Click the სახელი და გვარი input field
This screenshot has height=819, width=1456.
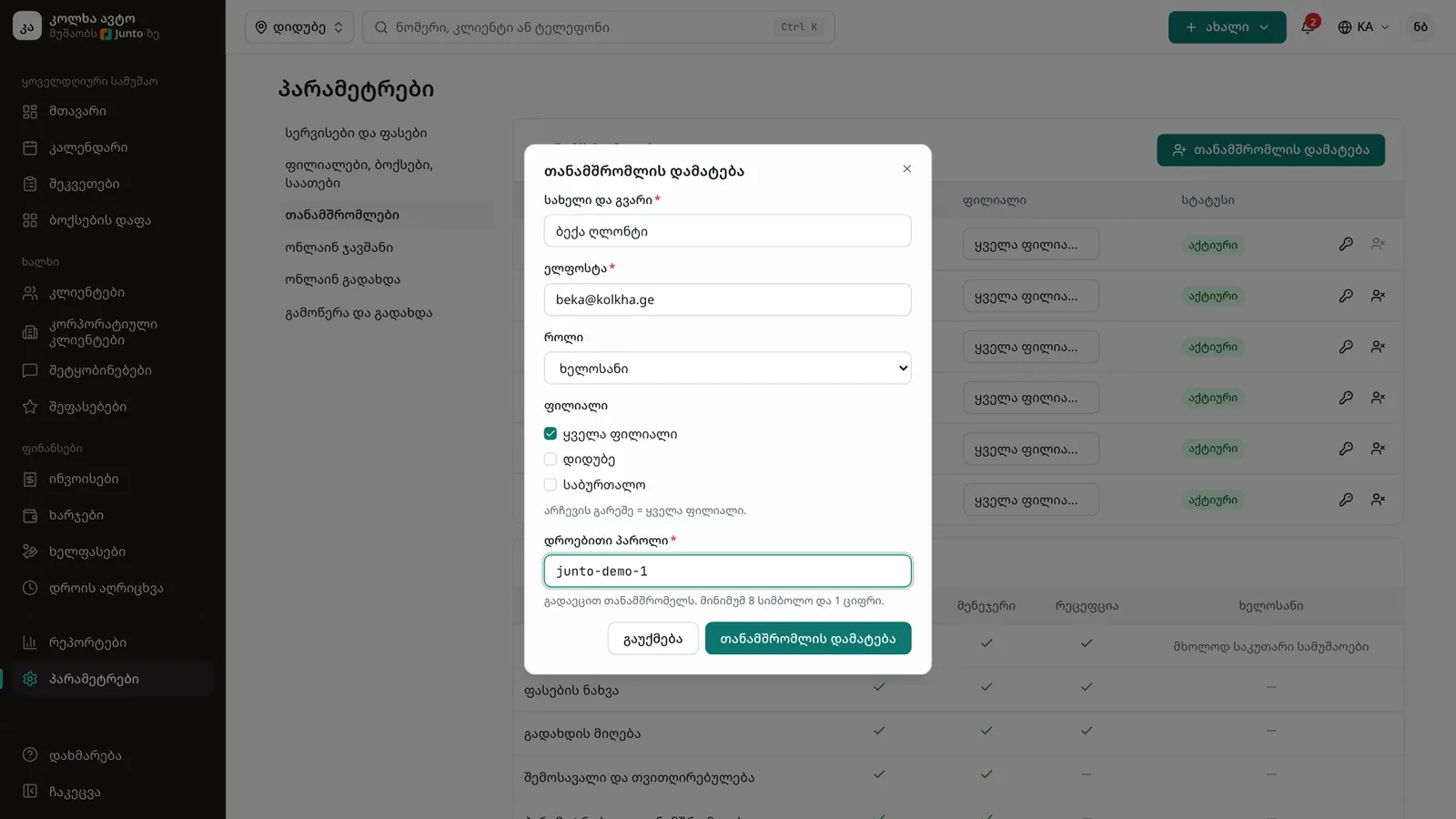728,231
